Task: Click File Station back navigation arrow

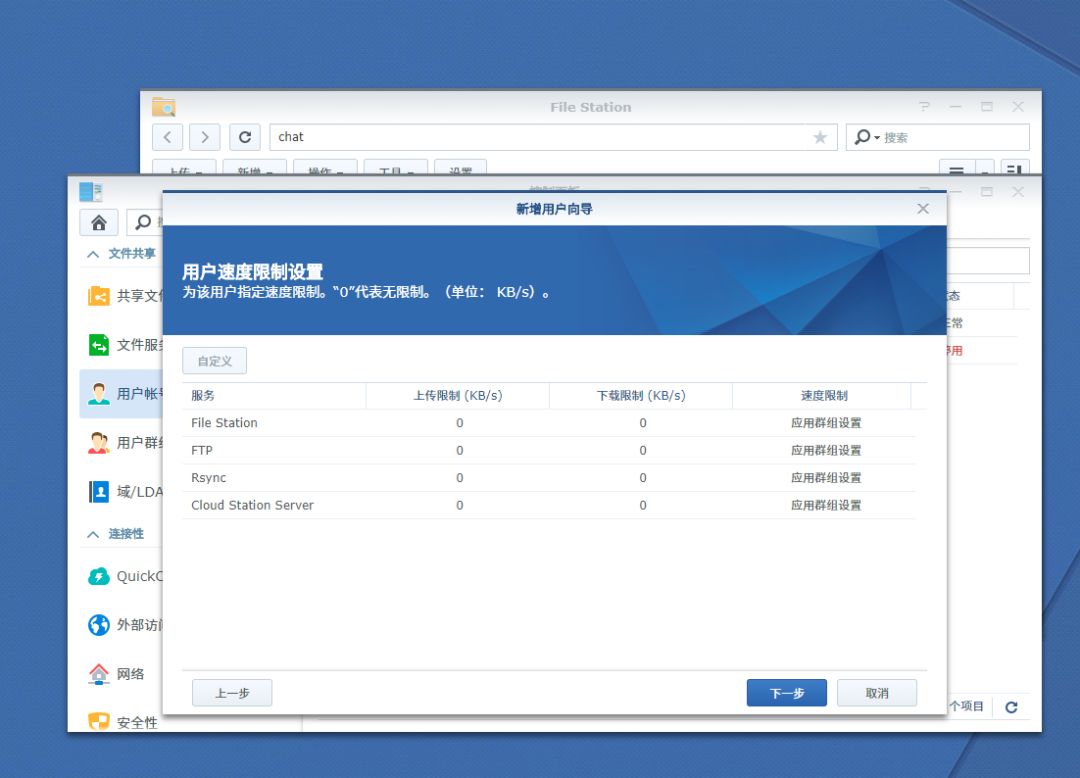Action: pos(167,137)
